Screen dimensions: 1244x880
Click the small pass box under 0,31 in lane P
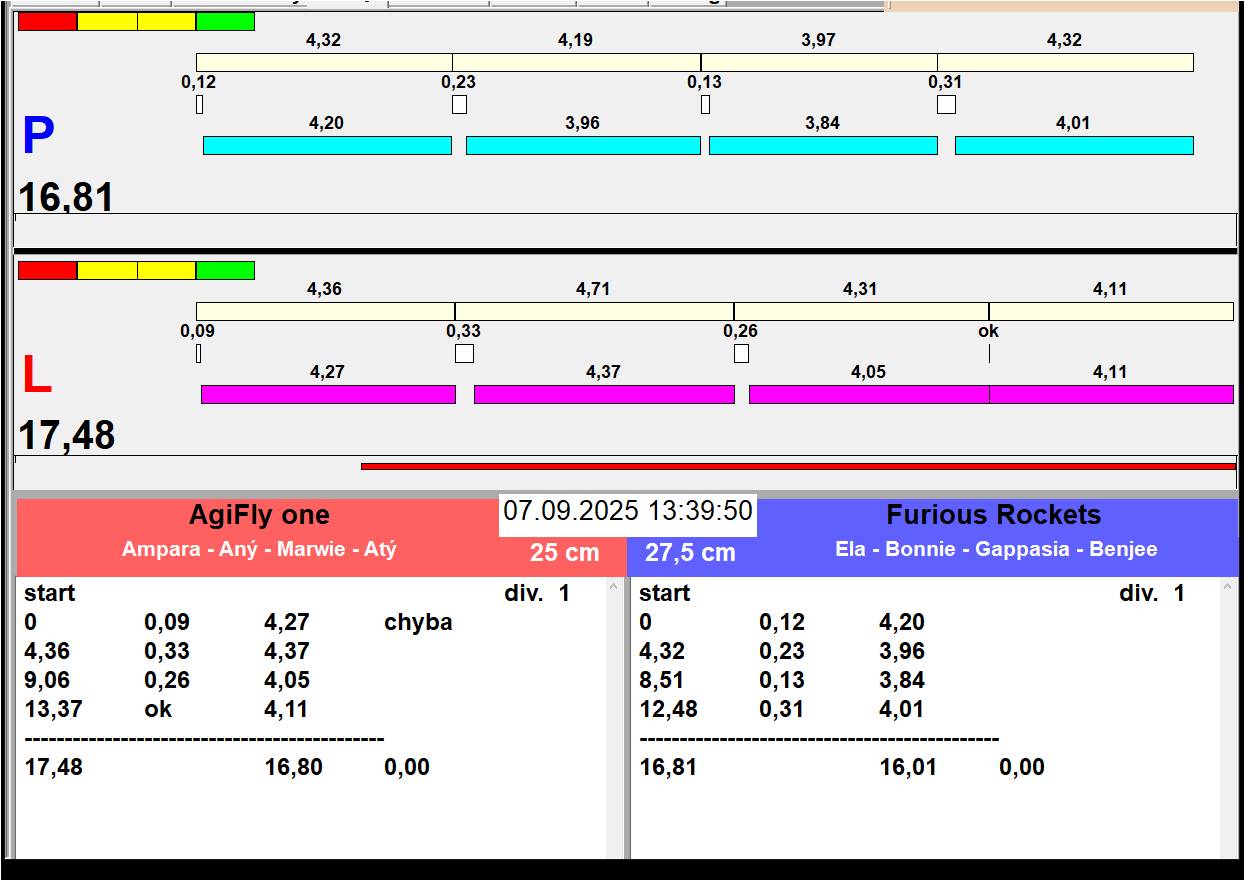coord(946,104)
